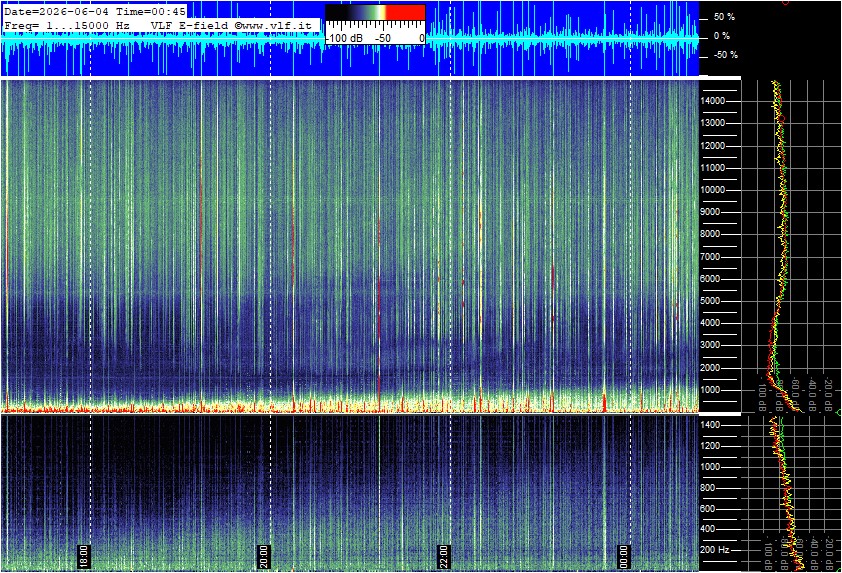Screen dimensions: 842x573
Task: Click the 8000 frequency axis label
Action: click(x=710, y=234)
